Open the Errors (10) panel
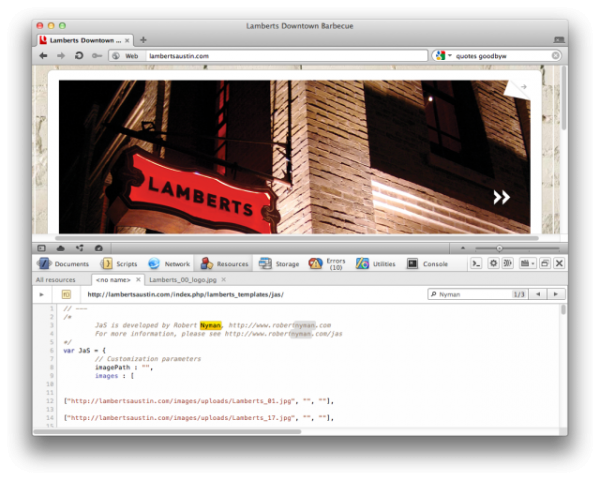600x480 pixels. coord(327,264)
